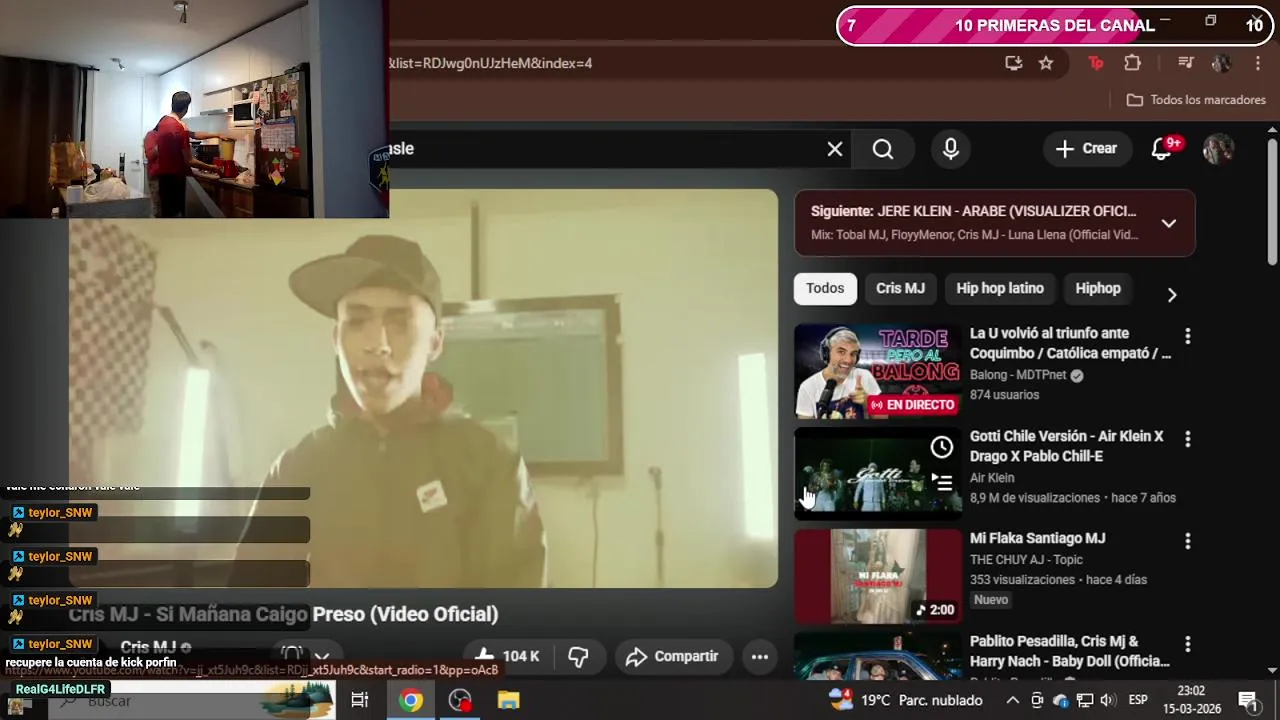Click the YouTube search magnifier button
Viewport: 1280px width, 720px height.
882,149
